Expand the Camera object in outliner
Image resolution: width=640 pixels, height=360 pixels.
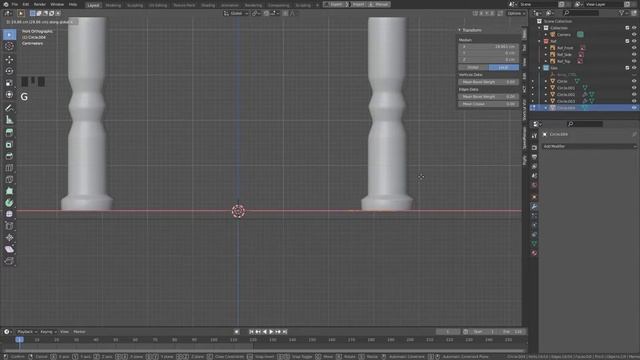click(x=546, y=35)
